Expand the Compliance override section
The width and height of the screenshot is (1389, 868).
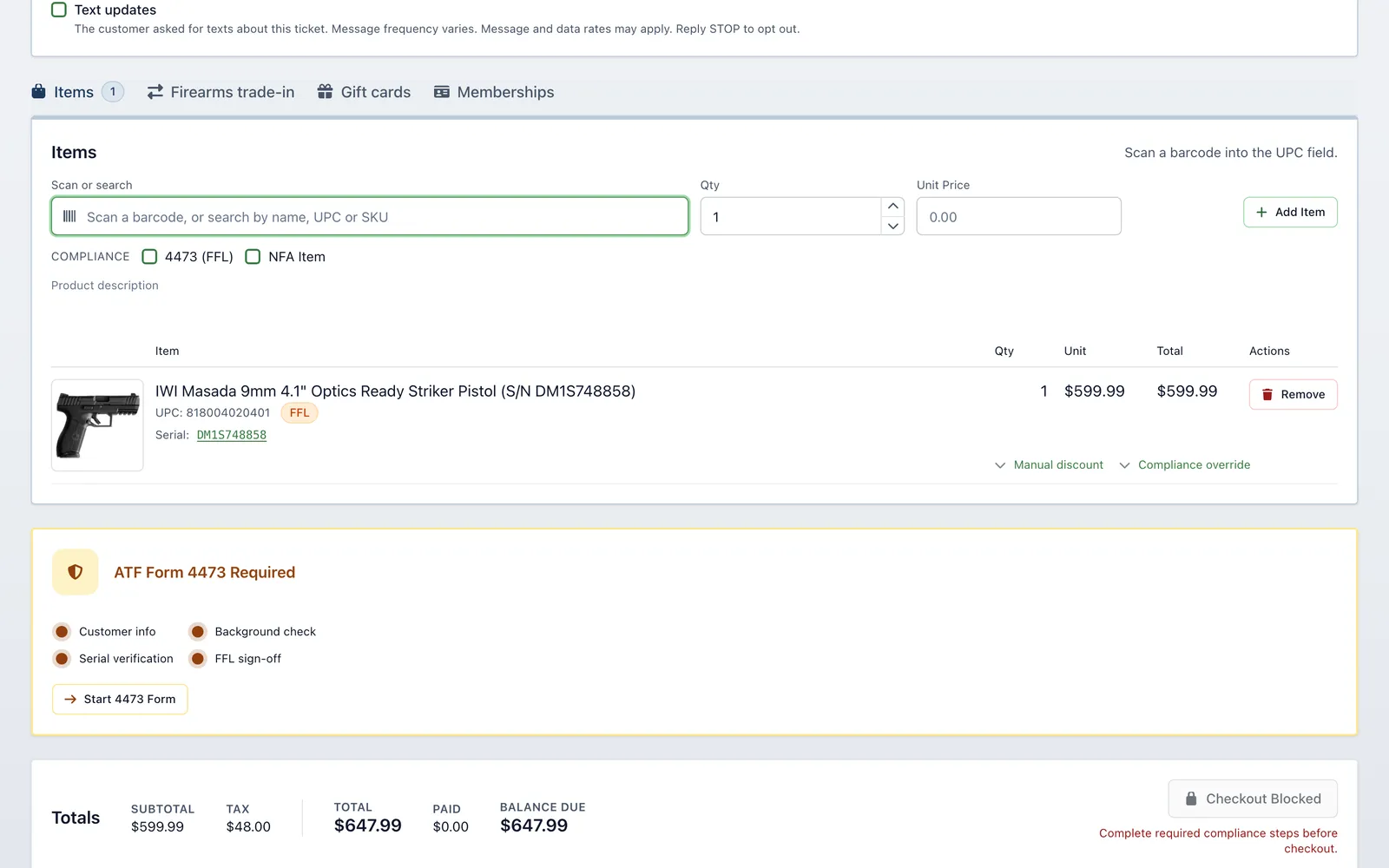pos(1185,465)
